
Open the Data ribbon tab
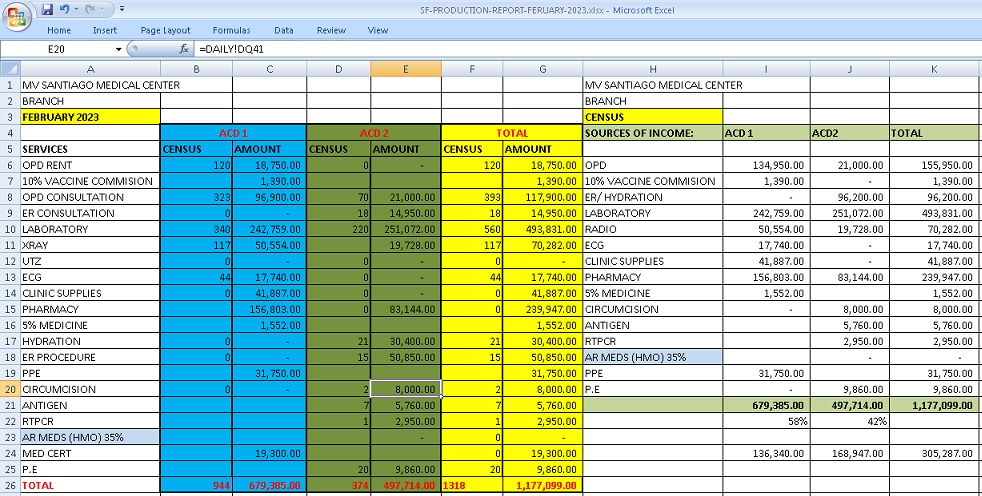coord(284,30)
